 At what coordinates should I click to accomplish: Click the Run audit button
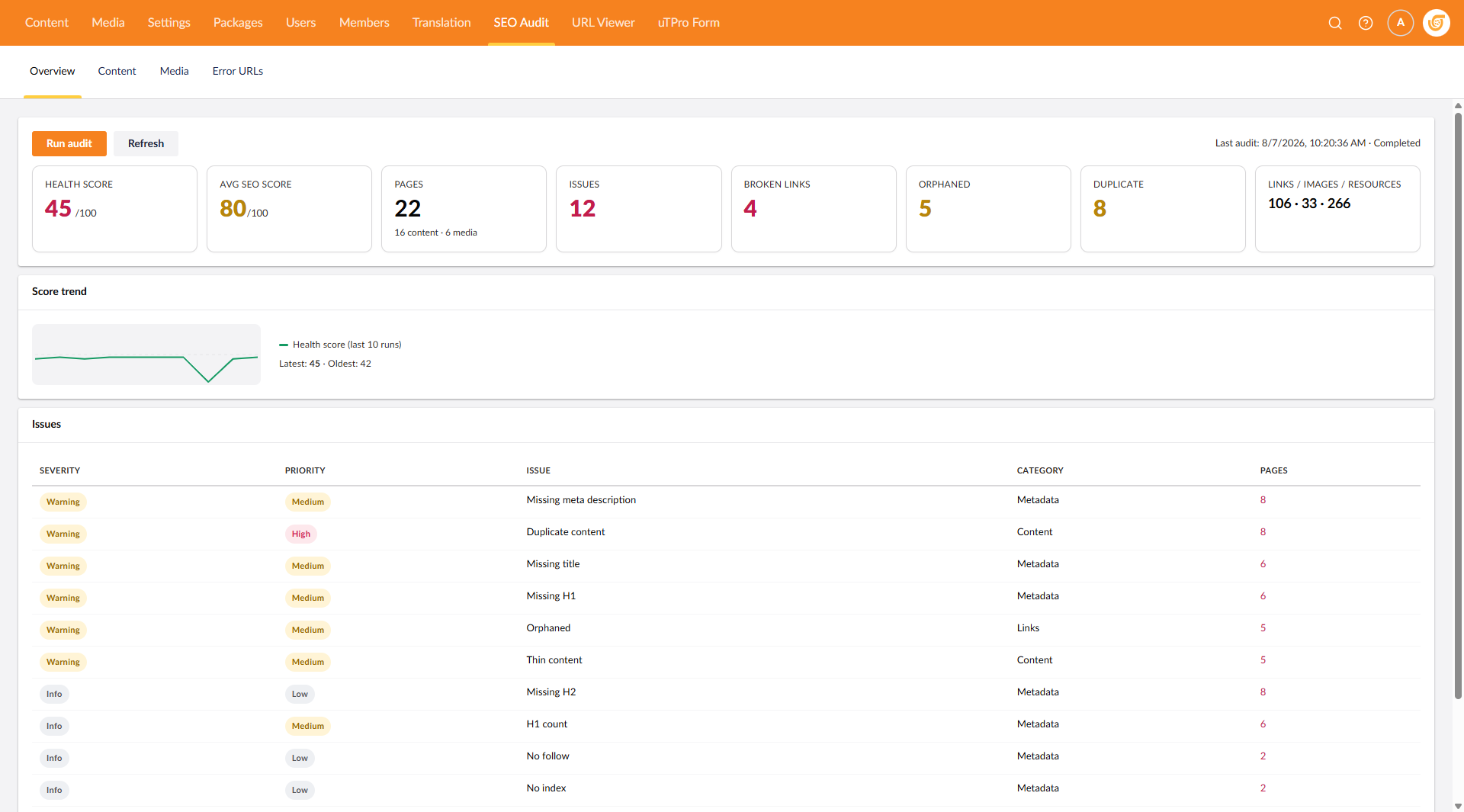click(x=69, y=143)
